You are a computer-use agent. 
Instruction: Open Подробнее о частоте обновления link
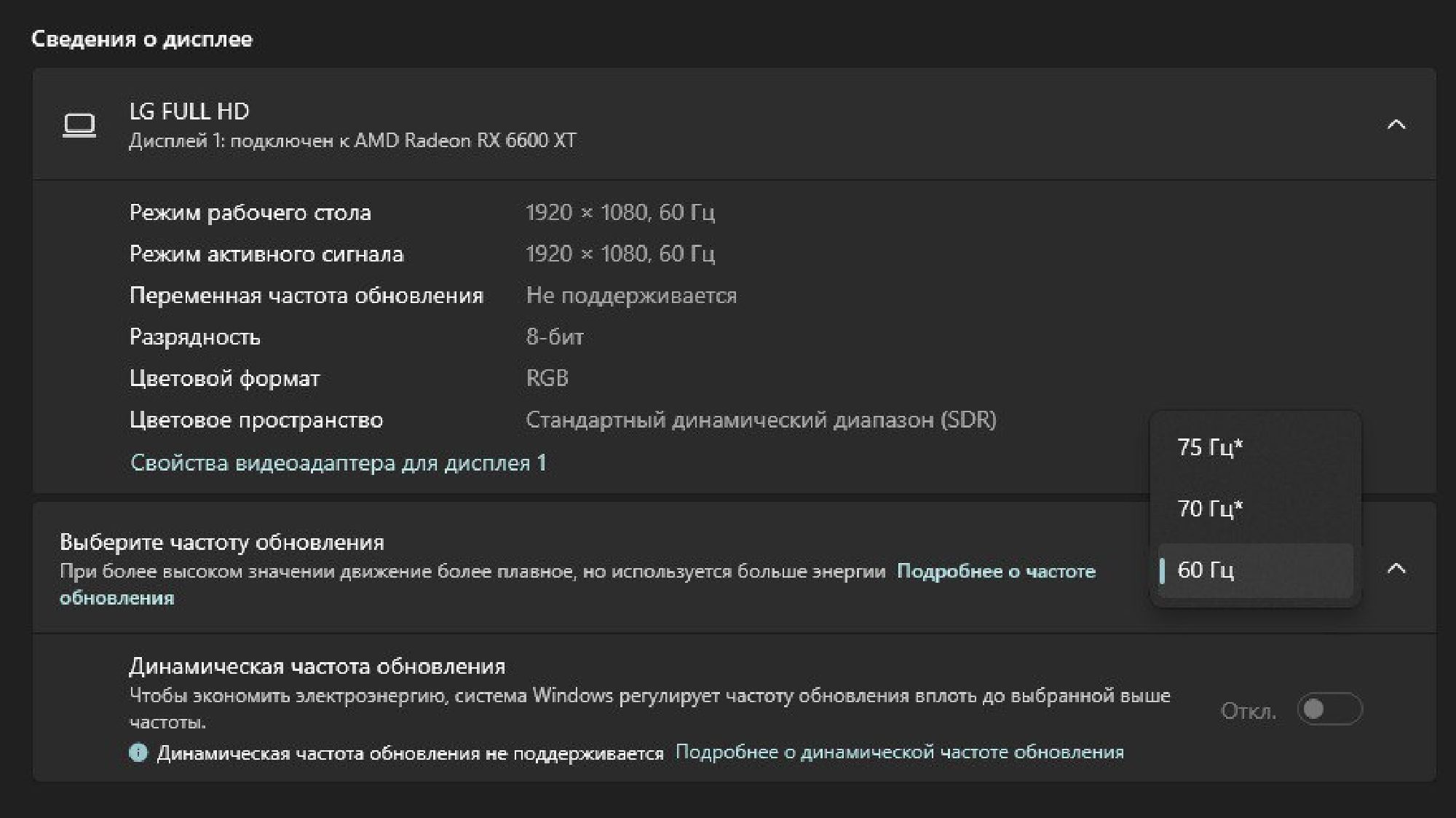click(995, 572)
